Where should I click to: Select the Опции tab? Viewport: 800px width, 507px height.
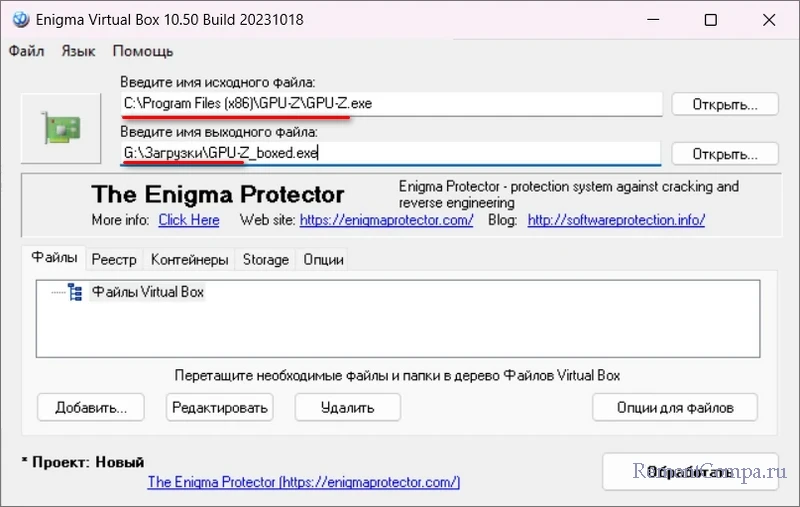coord(324,259)
